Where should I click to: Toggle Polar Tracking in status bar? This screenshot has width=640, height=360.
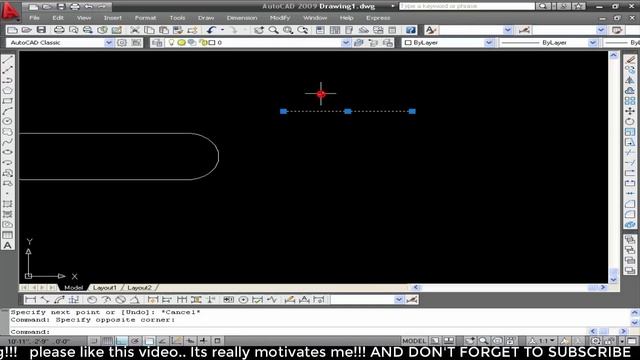pyautogui.click(x=136, y=341)
